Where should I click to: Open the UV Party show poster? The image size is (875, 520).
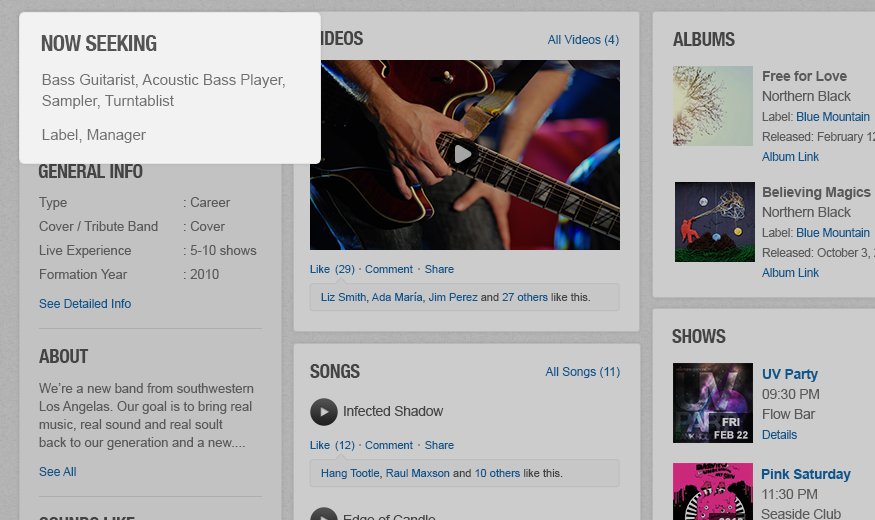click(x=713, y=403)
